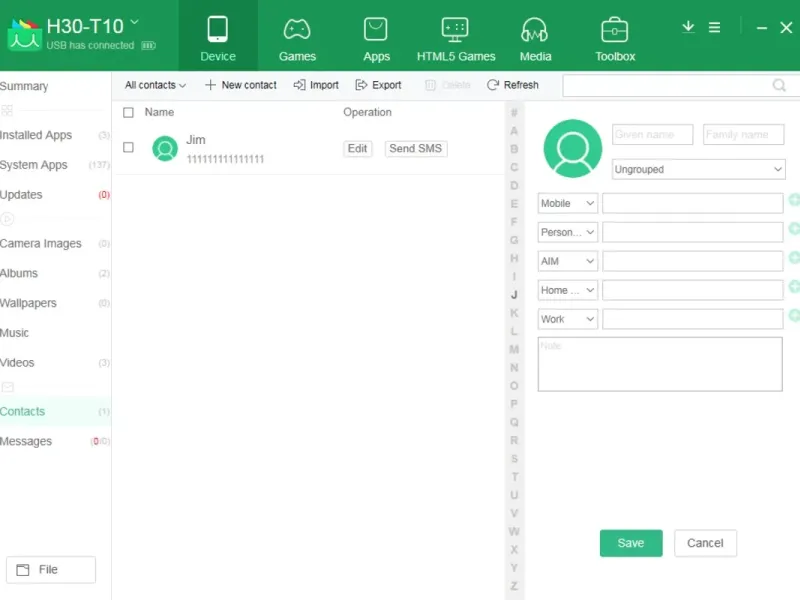Click the Refresh button
The height and width of the screenshot is (600, 800).
tap(513, 85)
